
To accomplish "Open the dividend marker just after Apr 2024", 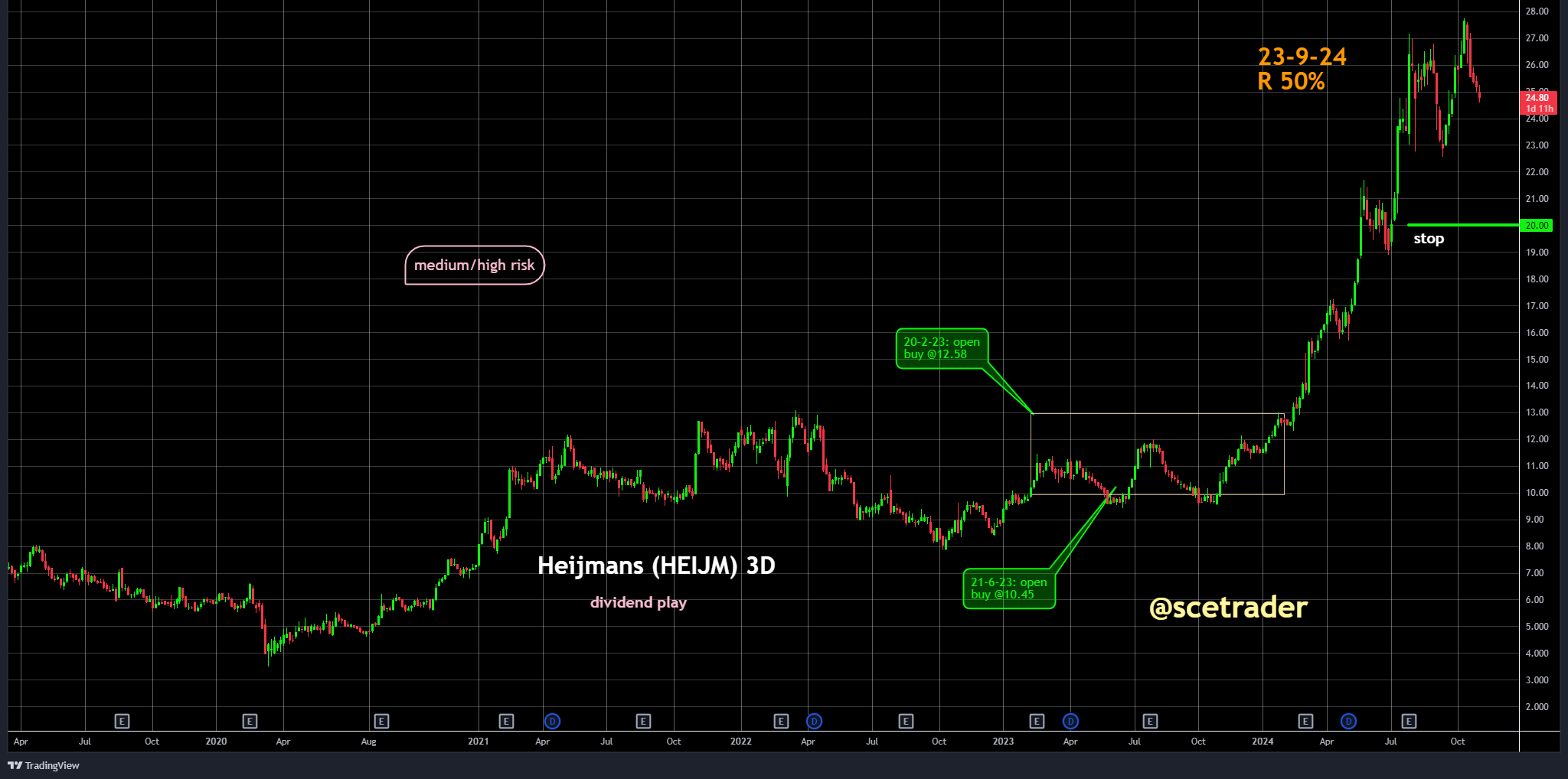I will tap(1348, 721).
